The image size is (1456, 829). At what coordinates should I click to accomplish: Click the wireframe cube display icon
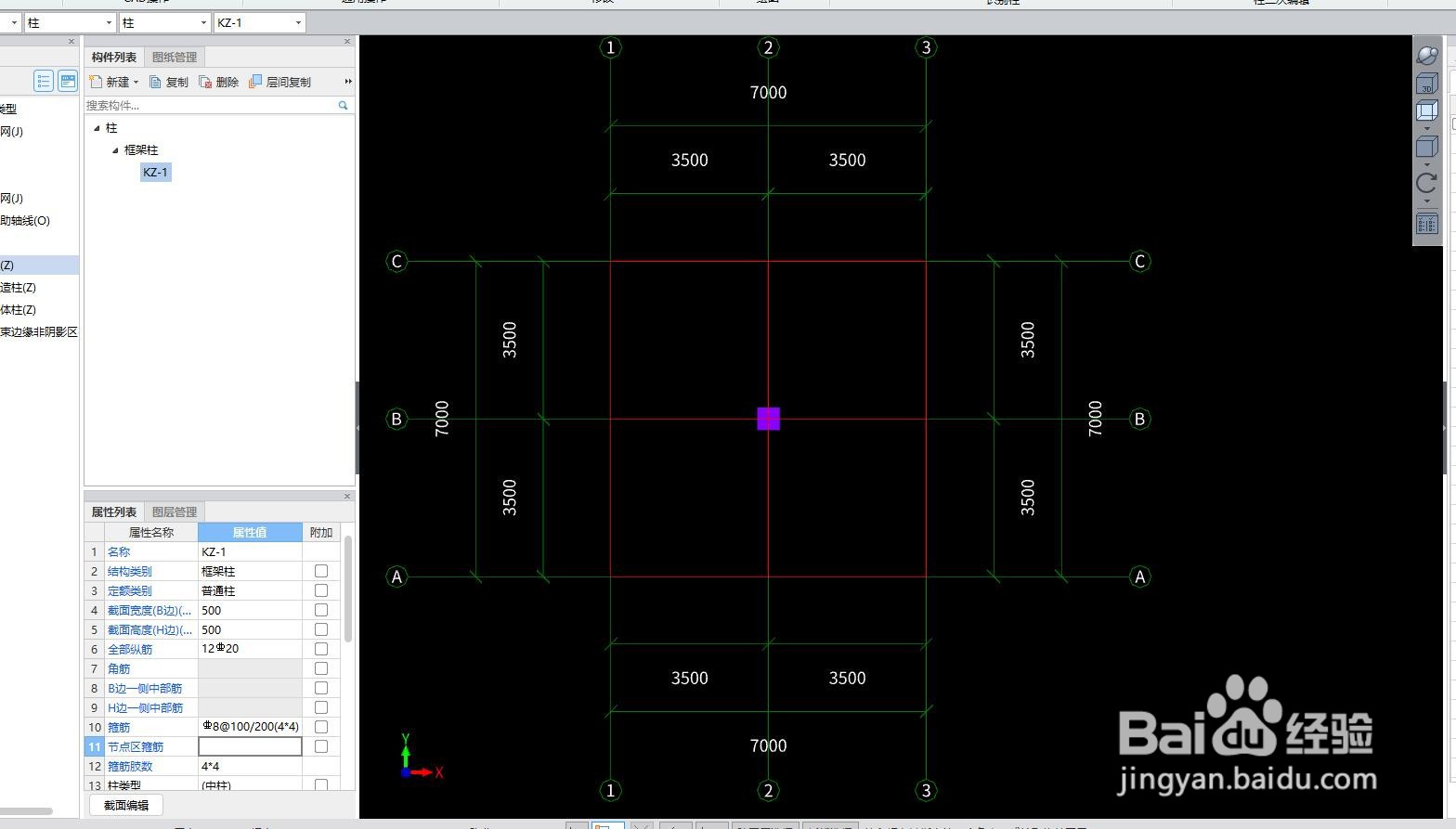(1426, 111)
